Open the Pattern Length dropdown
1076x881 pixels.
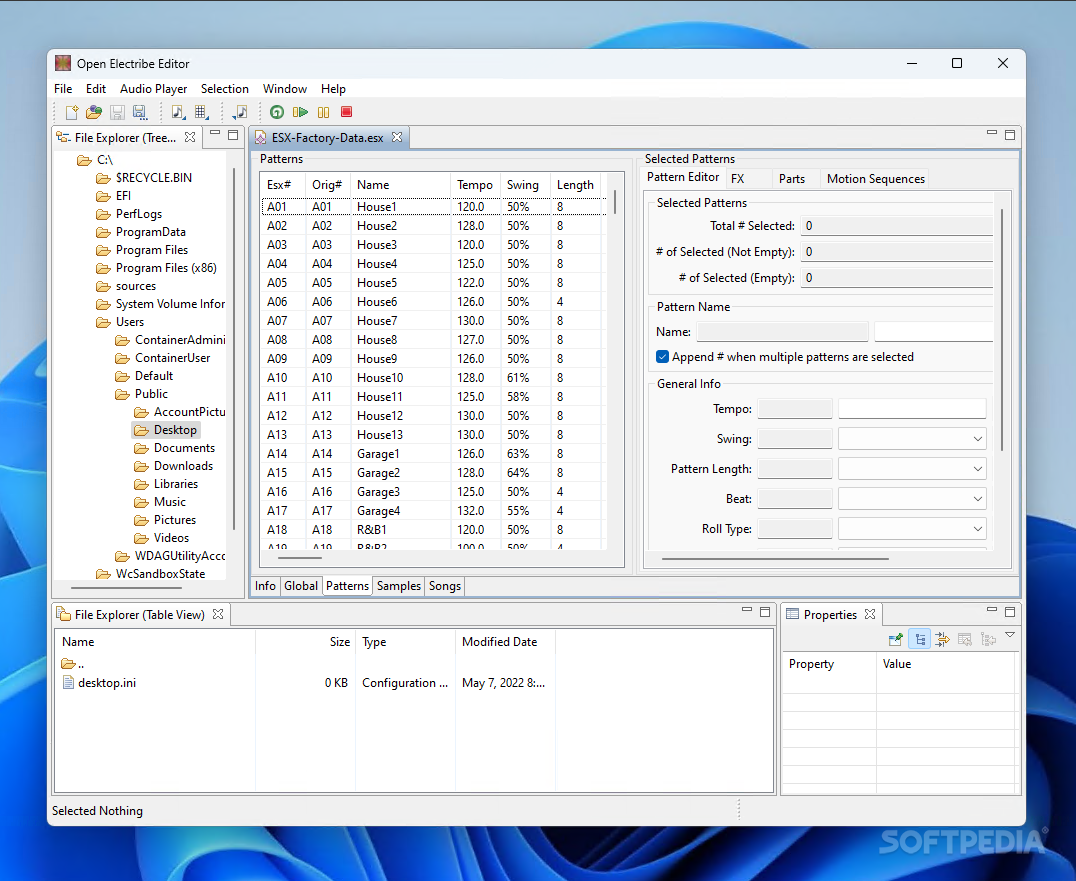(912, 469)
